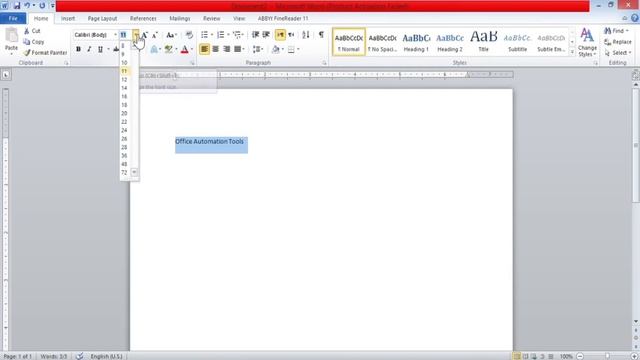640x360 pixels.
Task: Open the Calibri (Body) font name dropdown
Action: pyautogui.click(x=116, y=35)
